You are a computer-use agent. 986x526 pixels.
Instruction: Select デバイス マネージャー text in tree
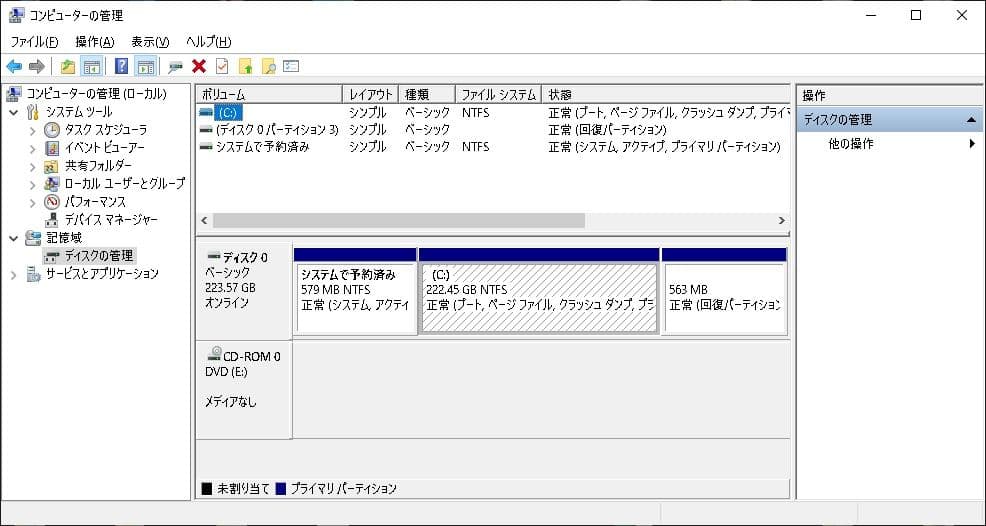[111, 220]
